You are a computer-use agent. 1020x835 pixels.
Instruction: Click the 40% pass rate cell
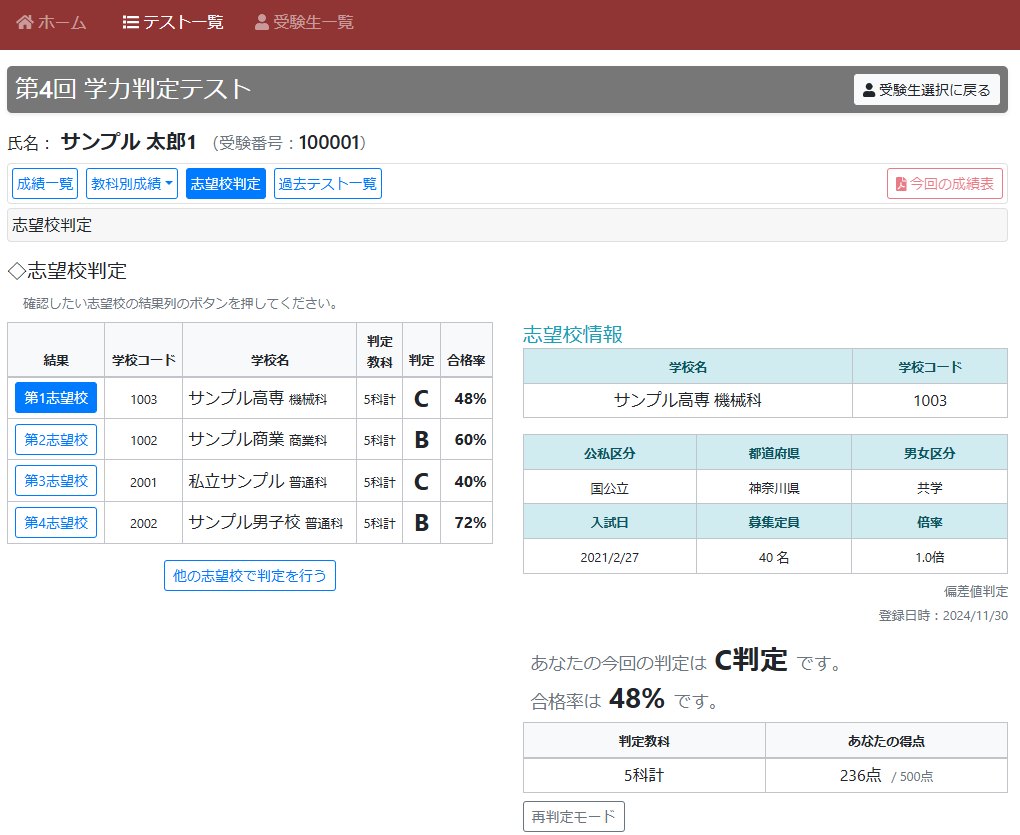pos(467,481)
